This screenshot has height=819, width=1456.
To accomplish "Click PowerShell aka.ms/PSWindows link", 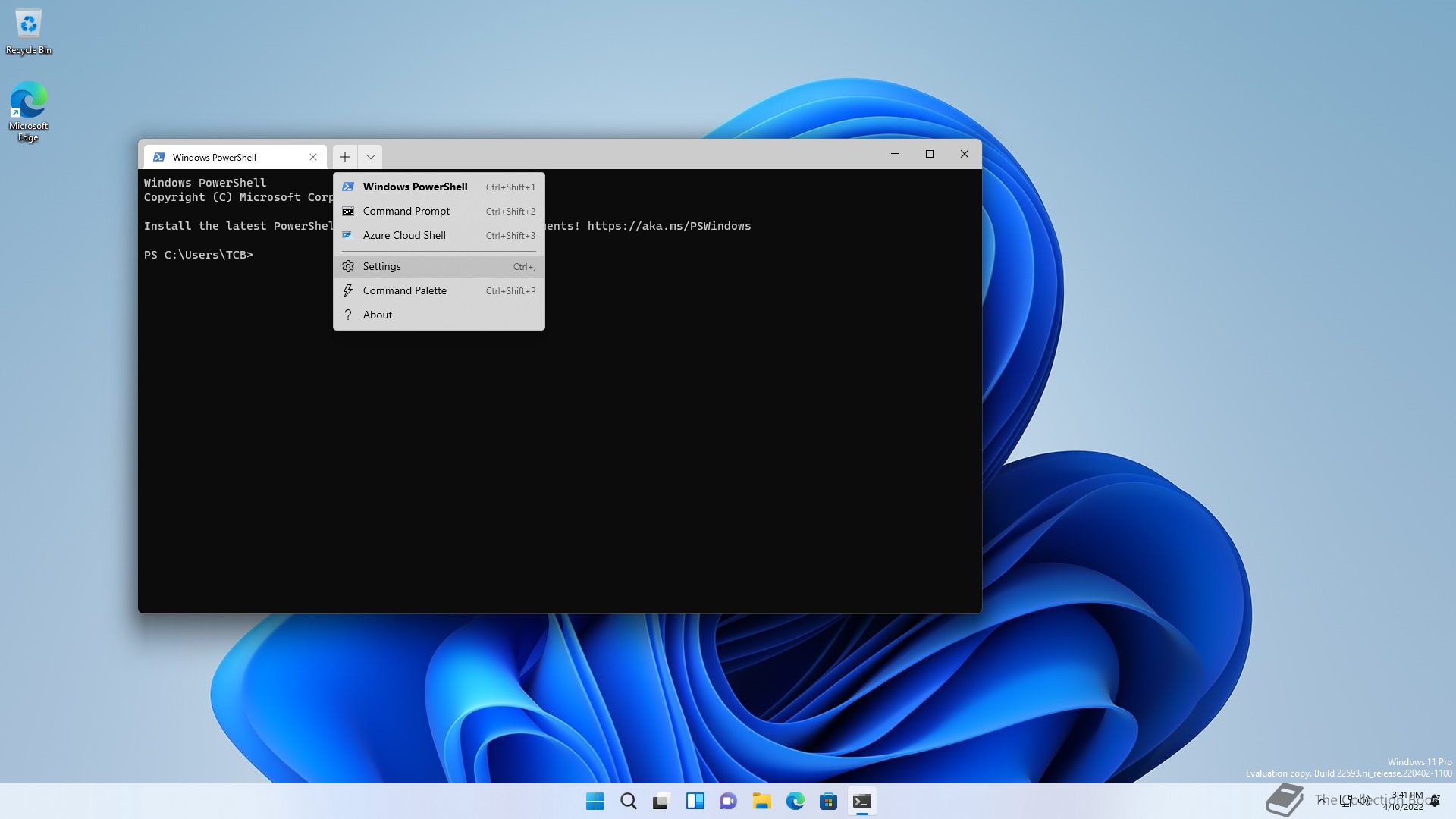I will point(669,226).
